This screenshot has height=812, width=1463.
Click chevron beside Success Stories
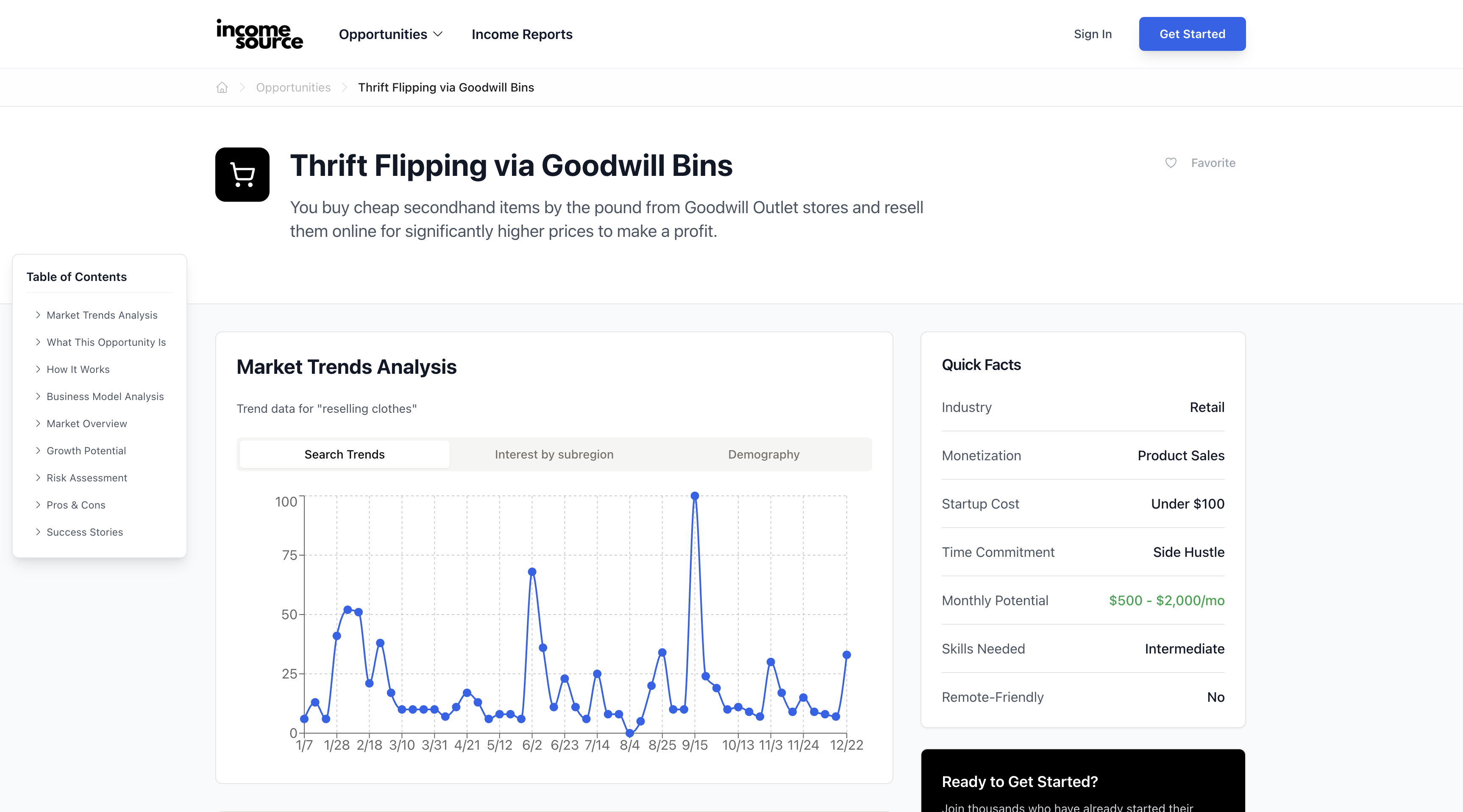point(38,532)
